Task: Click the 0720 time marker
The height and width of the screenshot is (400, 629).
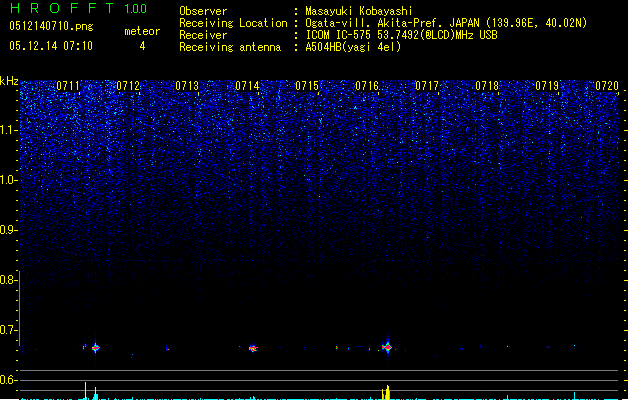Action: [x=607, y=85]
